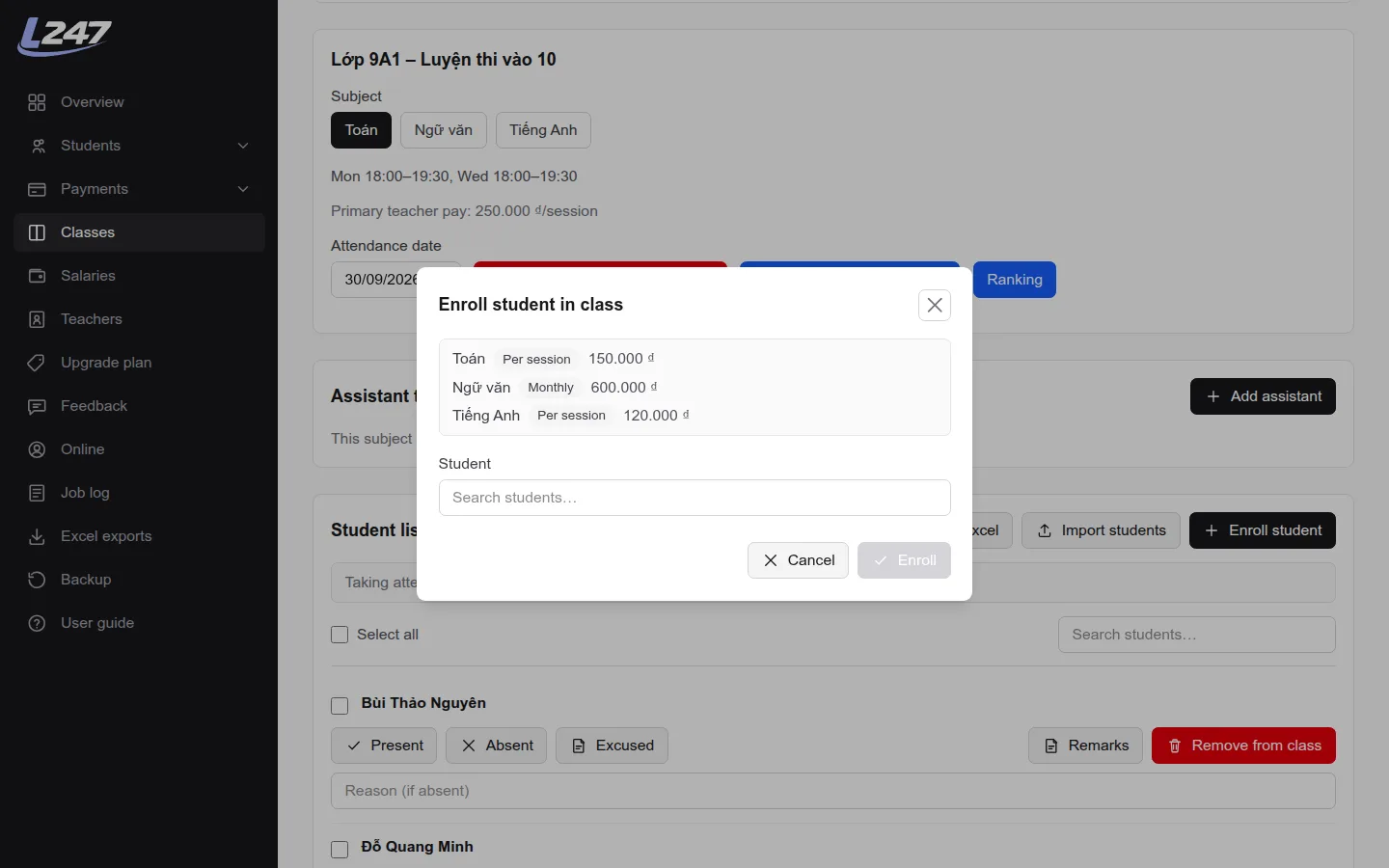
Task: Click the Attendance date field
Action: click(395, 280)
